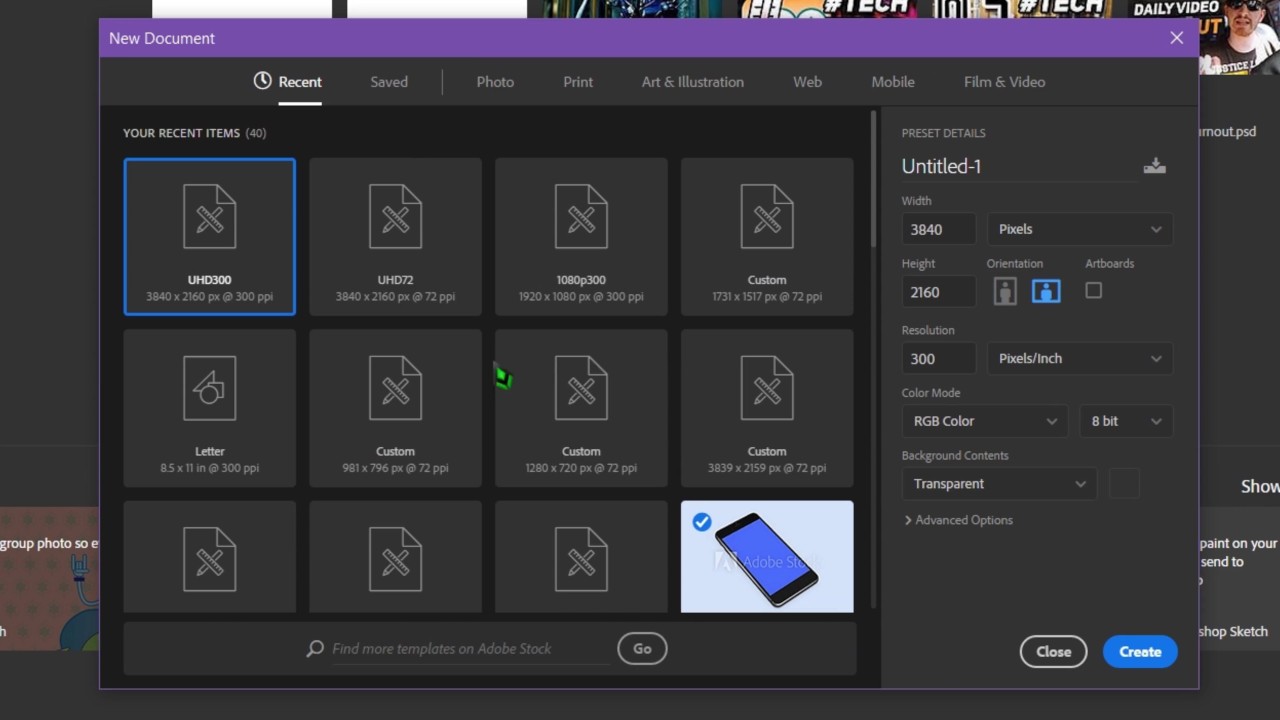
Task: Click the save preset icon beside Untitled-1
Action: tap(1154, 166)
